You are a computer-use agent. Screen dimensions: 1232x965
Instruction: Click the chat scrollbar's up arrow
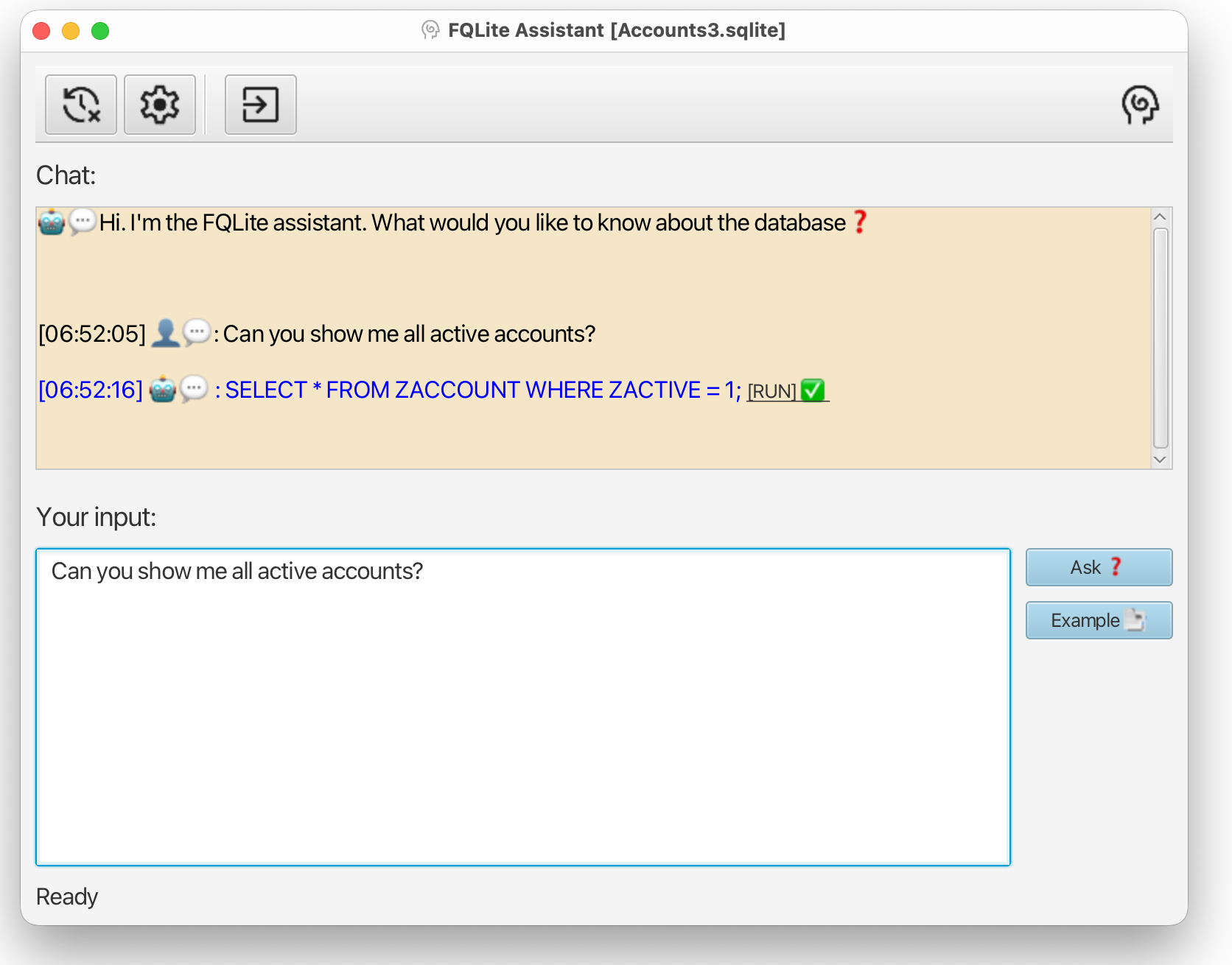(x=1160, y=216)
